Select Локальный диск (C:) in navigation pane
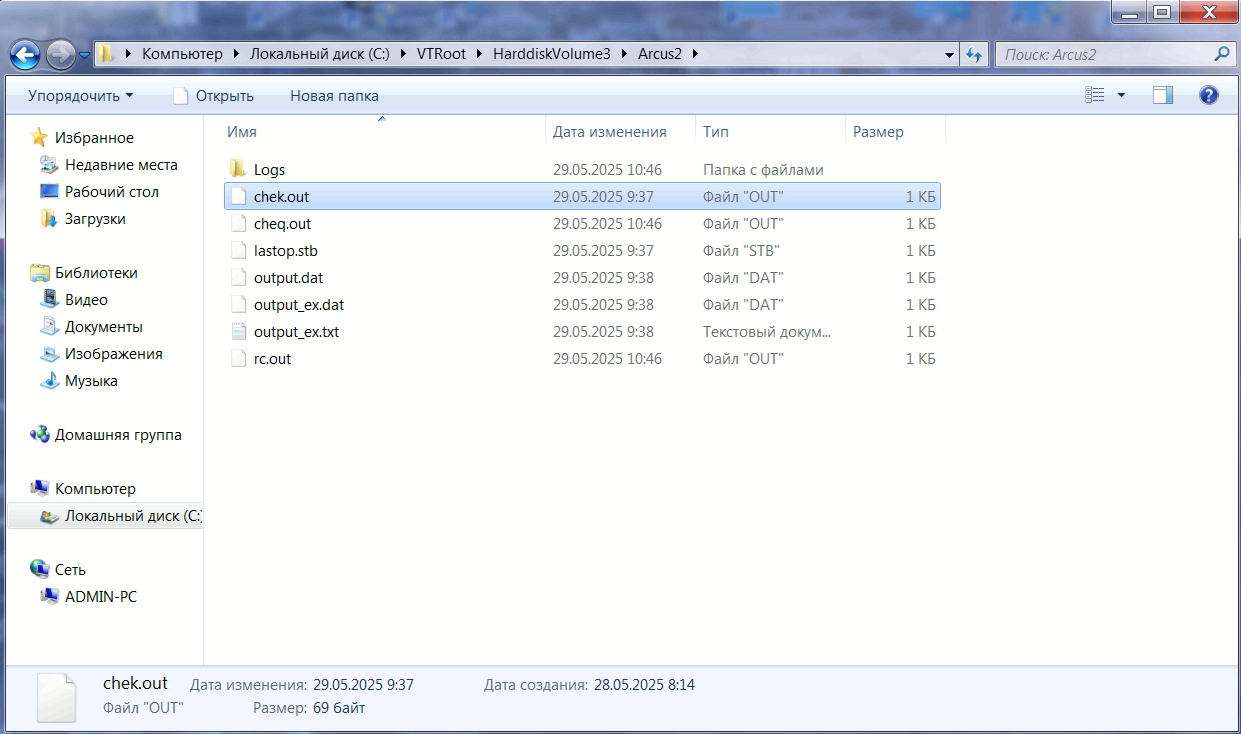 click(x=133, y=516)
